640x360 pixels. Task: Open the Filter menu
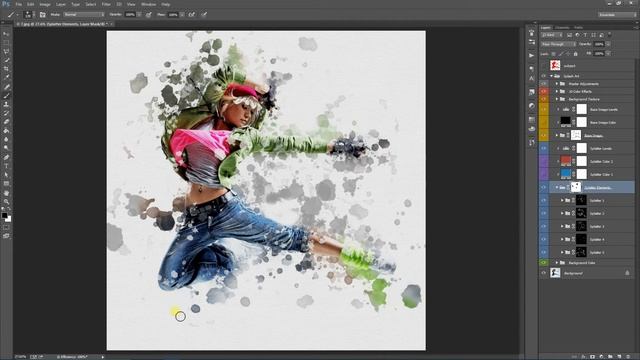(106, 4)
